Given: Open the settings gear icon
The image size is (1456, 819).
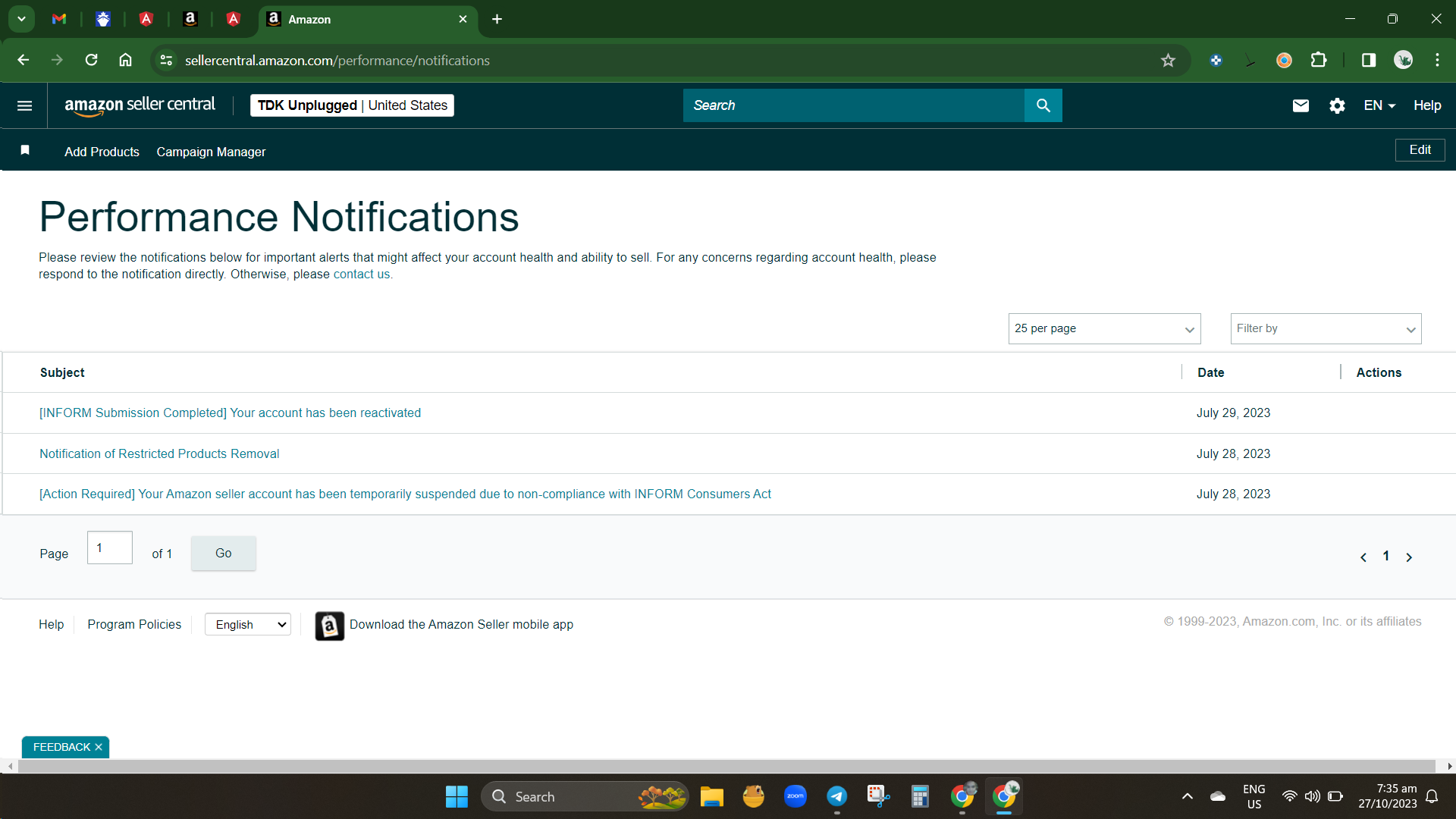Looking at the screenshot, I should tap(1337, 105).
